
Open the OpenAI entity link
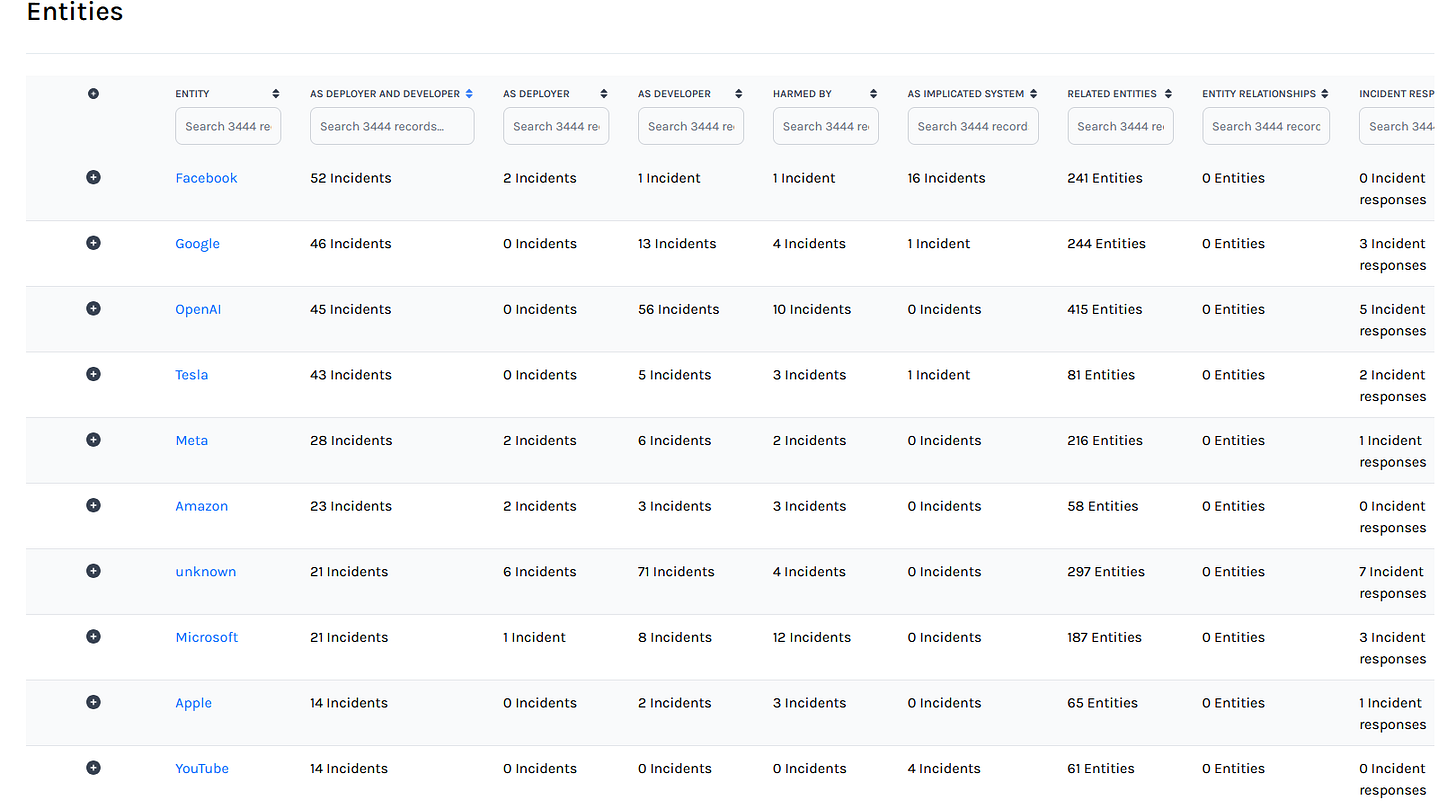198,309
